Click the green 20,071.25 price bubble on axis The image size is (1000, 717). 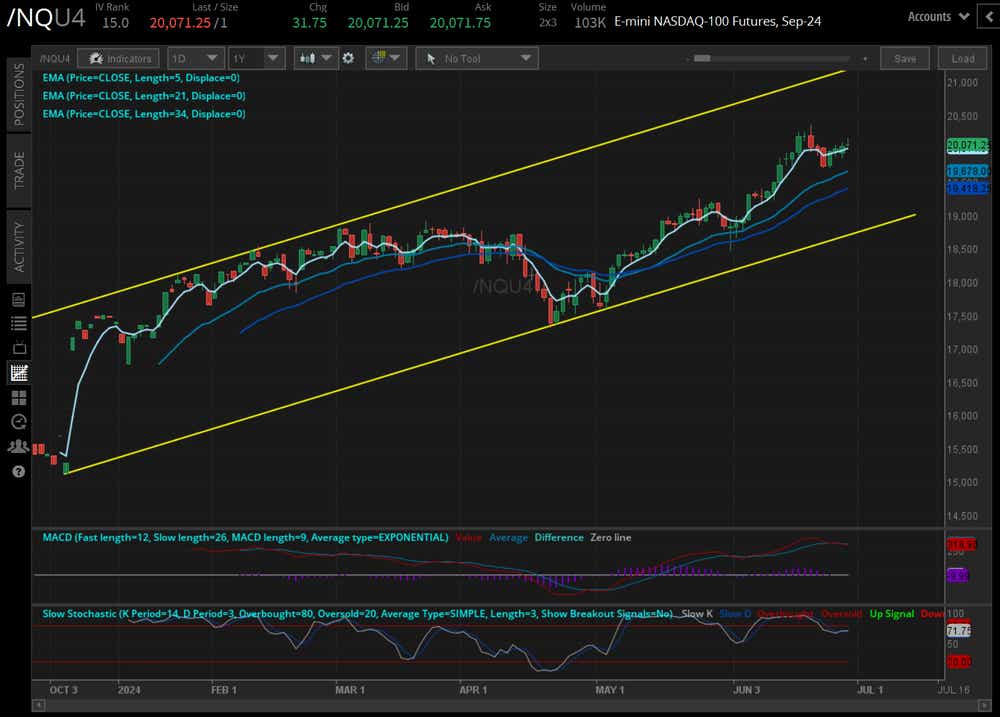click(967, 146)
